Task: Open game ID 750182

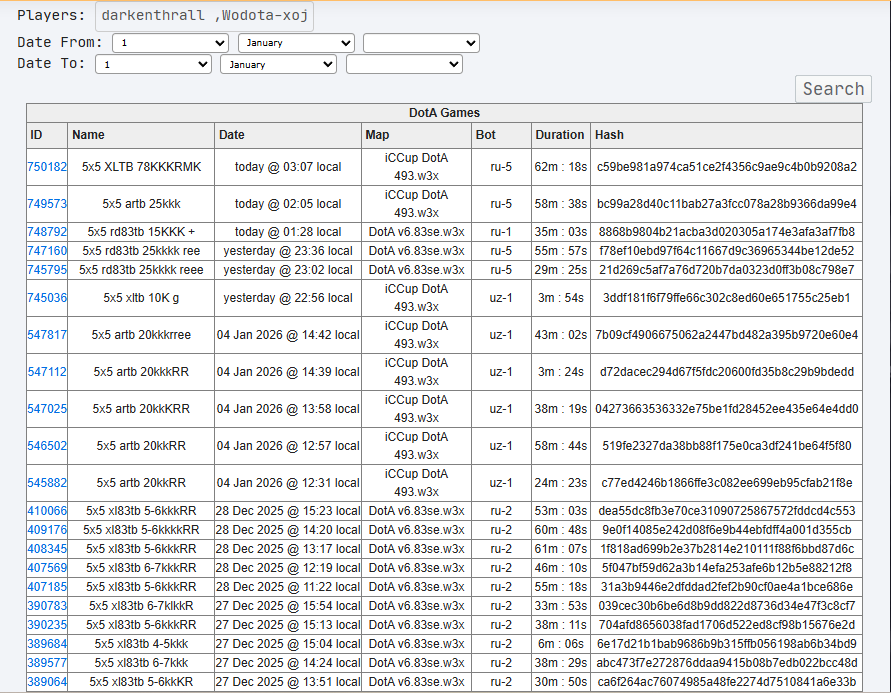Action: coord(47,167)
